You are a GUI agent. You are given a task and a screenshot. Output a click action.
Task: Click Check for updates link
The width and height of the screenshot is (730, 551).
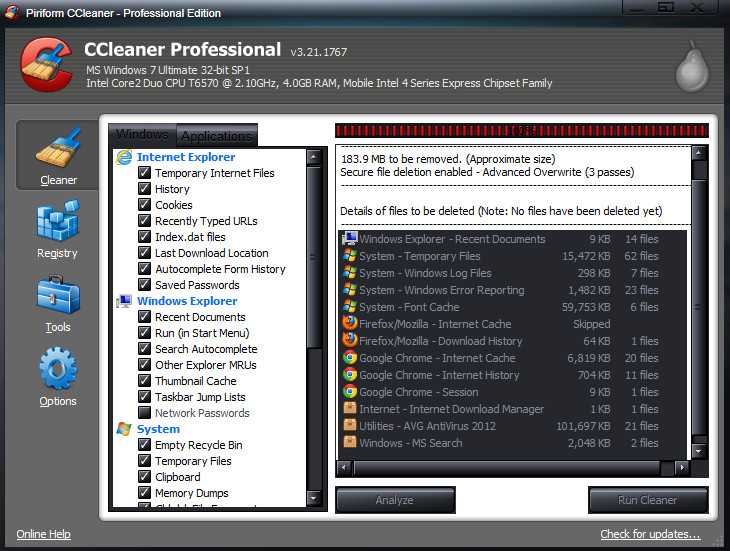click(x=650, y=534)
